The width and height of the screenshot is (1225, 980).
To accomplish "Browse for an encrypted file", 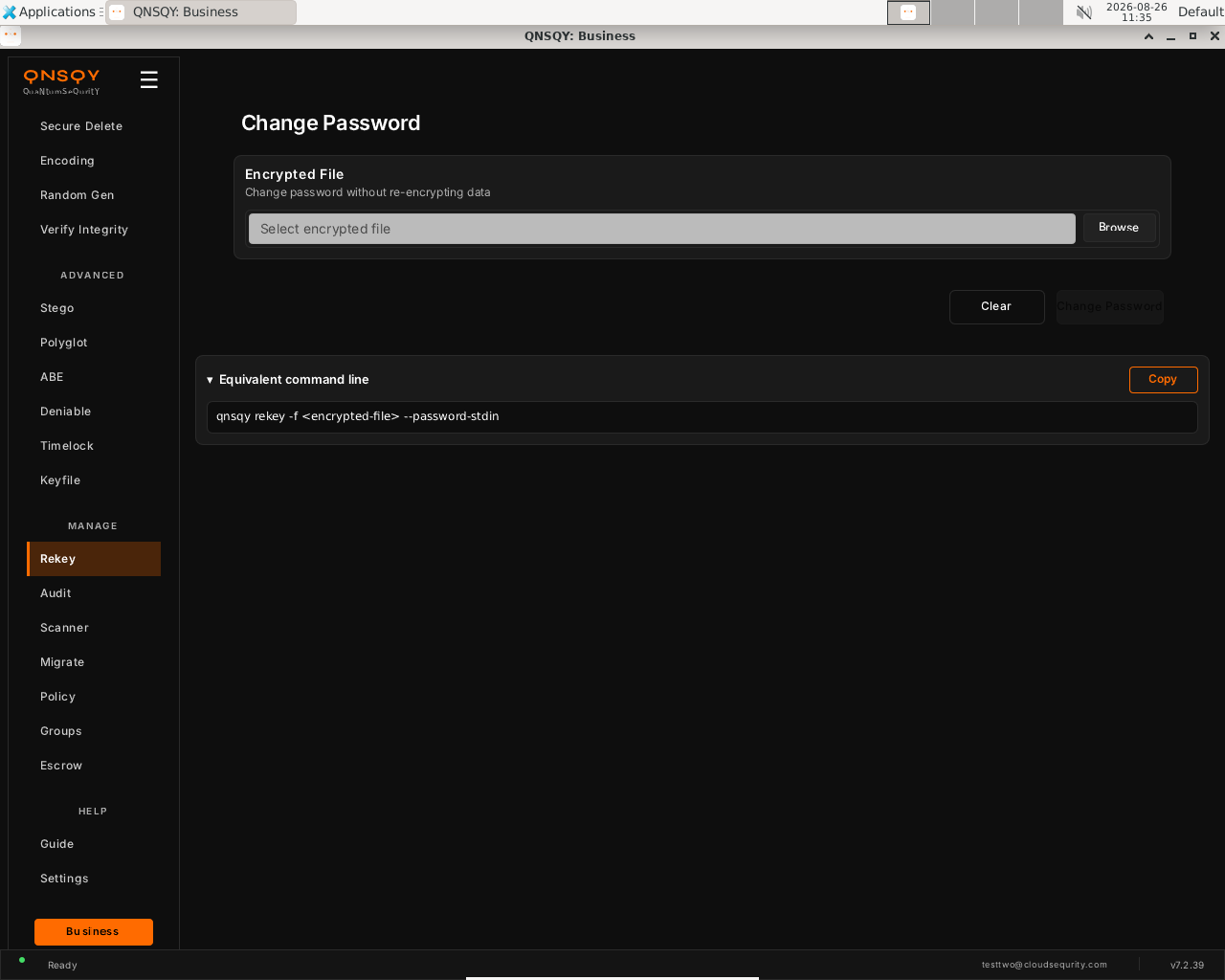I will tap(1119, 228).
